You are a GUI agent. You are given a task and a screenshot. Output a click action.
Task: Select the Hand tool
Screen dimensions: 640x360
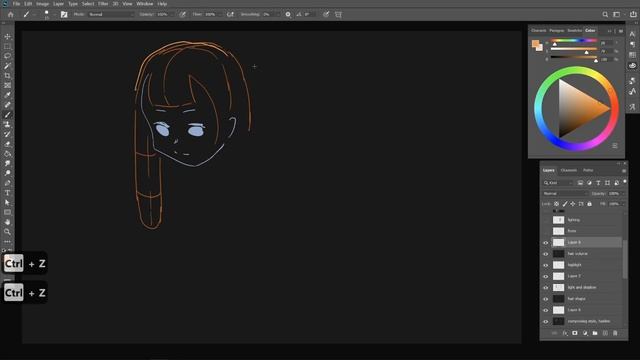pos(7,222)
